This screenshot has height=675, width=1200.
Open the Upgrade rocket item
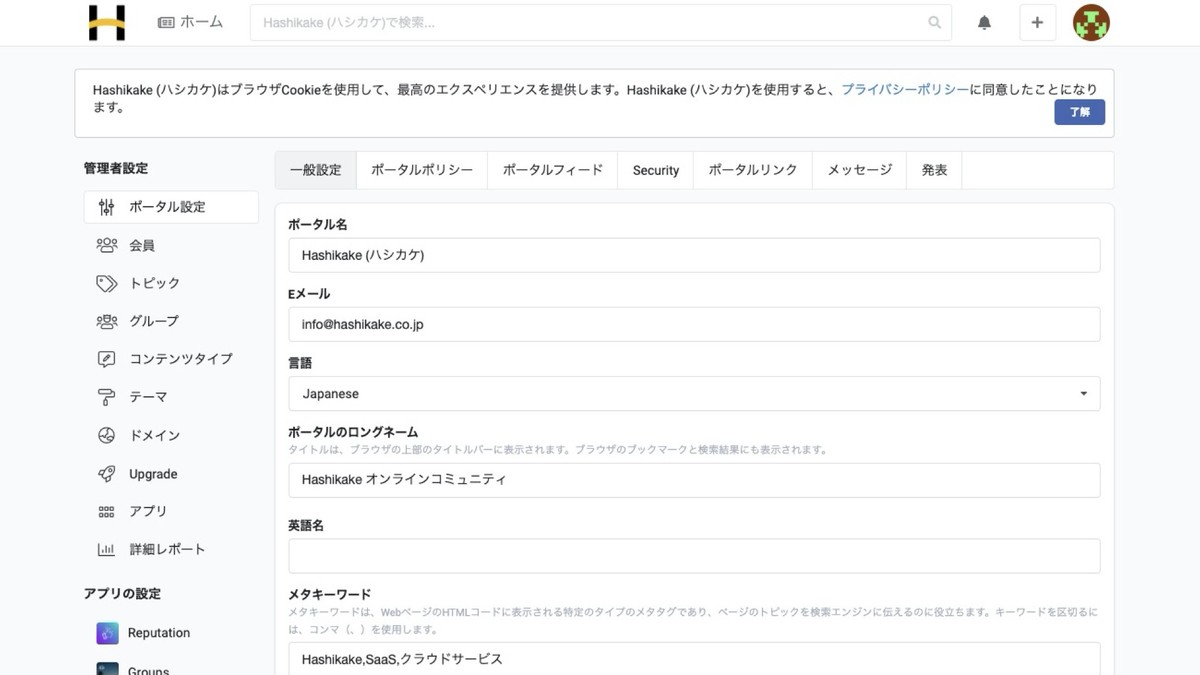[152, 474]
